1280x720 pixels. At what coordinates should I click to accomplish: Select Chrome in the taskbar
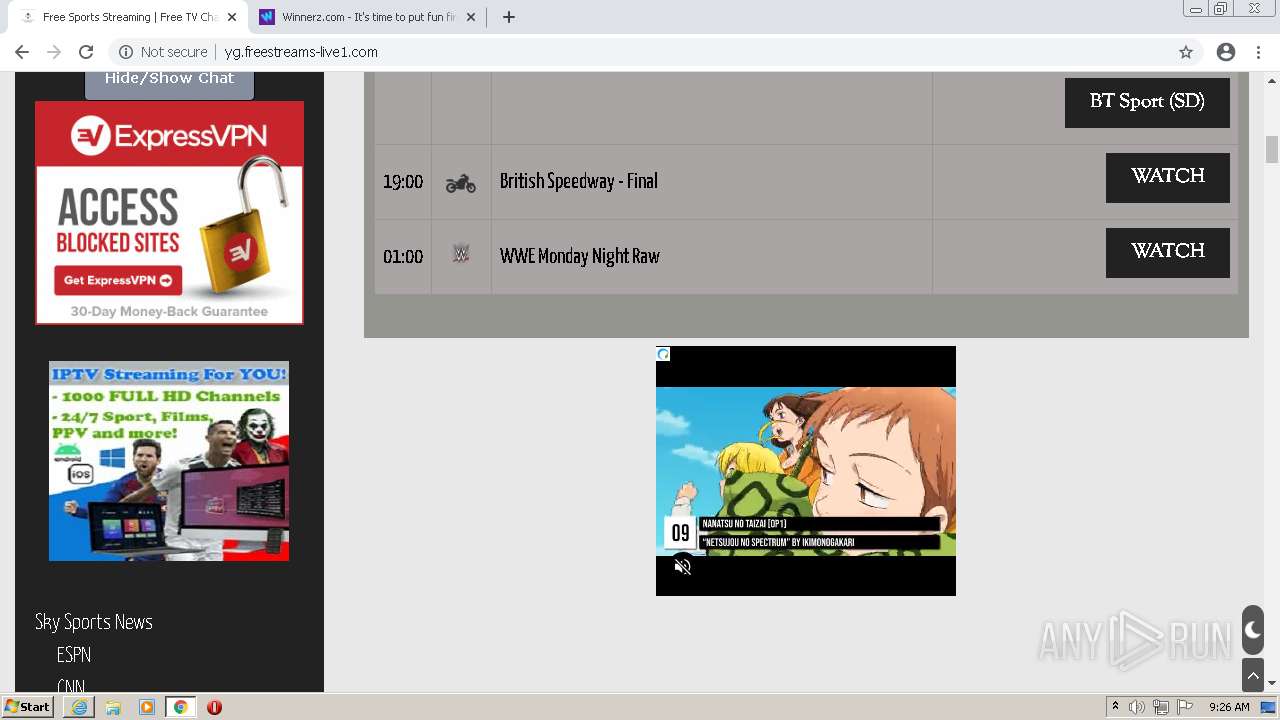coord(180,707)
